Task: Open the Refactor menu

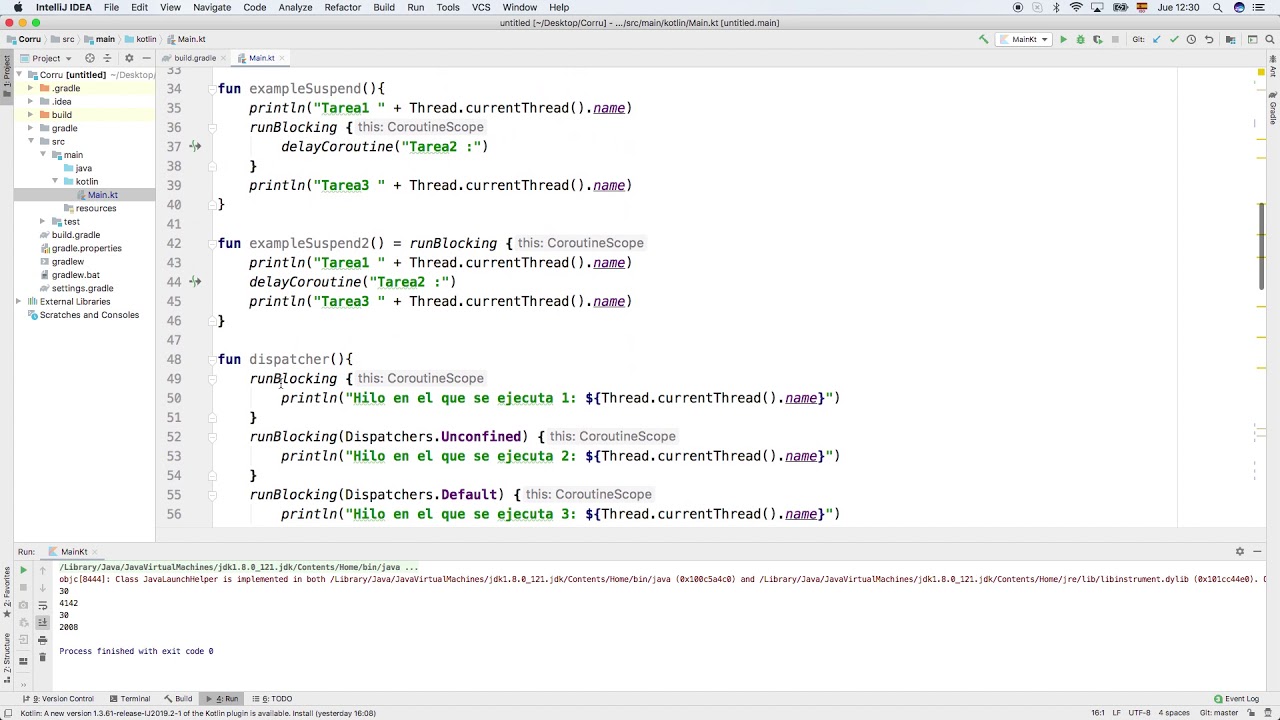Action: 342,7
